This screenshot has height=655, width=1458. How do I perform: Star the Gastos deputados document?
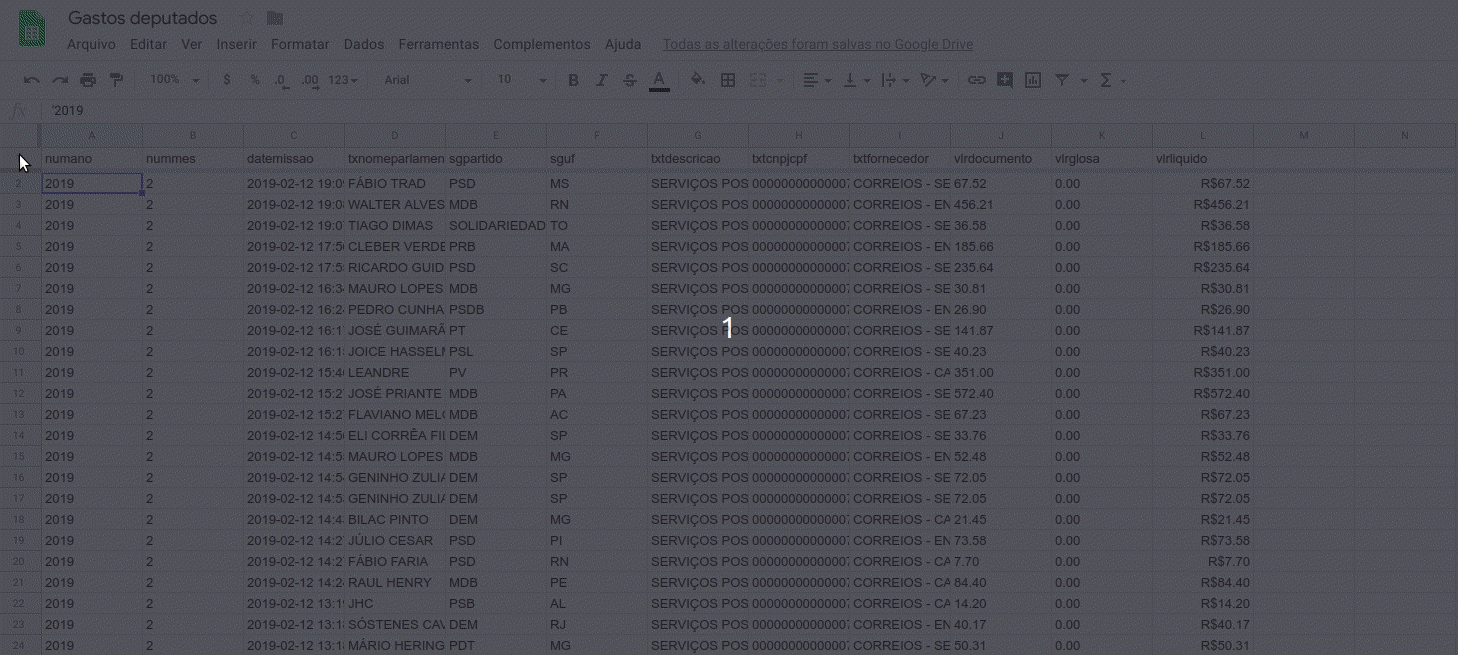coord(246,18)
